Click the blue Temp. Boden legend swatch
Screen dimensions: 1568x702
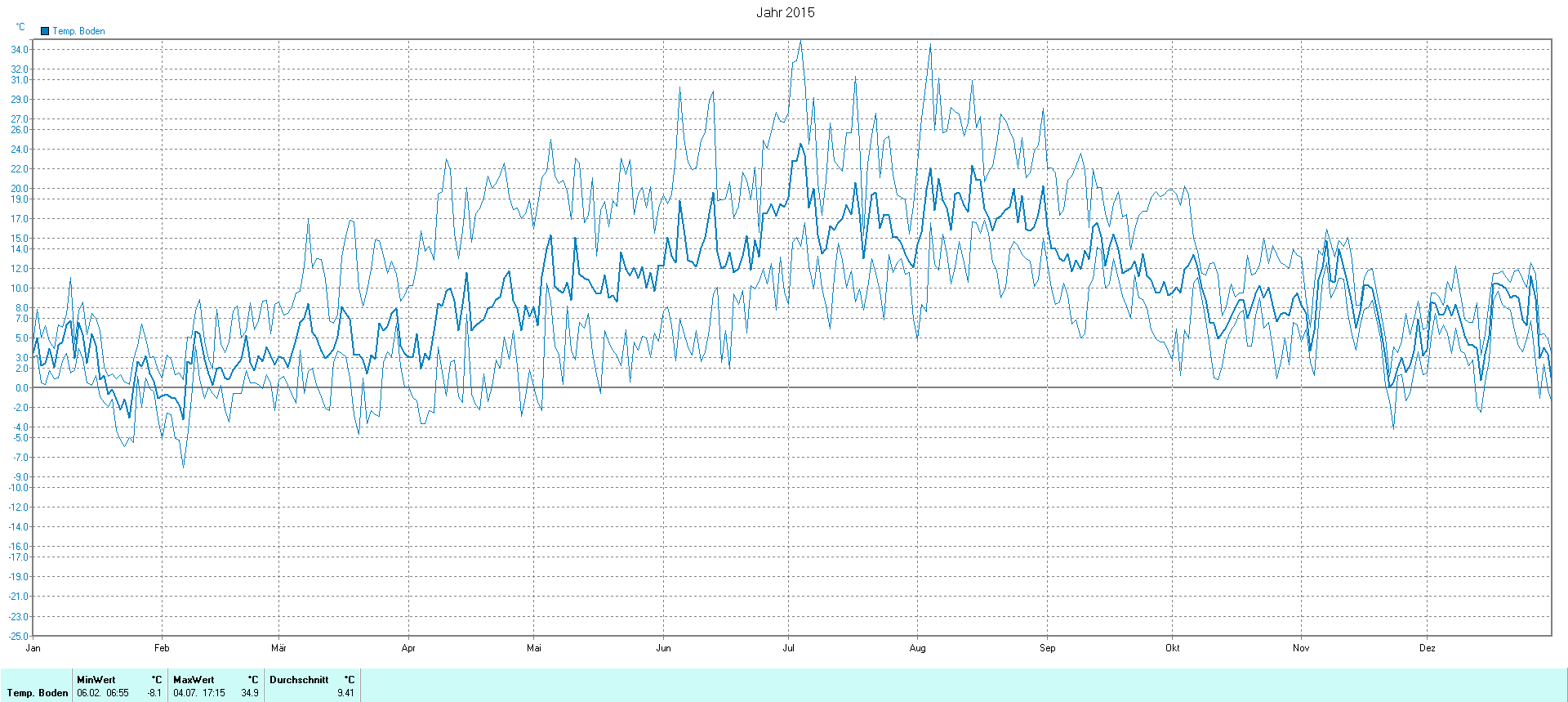click(45, 31)
